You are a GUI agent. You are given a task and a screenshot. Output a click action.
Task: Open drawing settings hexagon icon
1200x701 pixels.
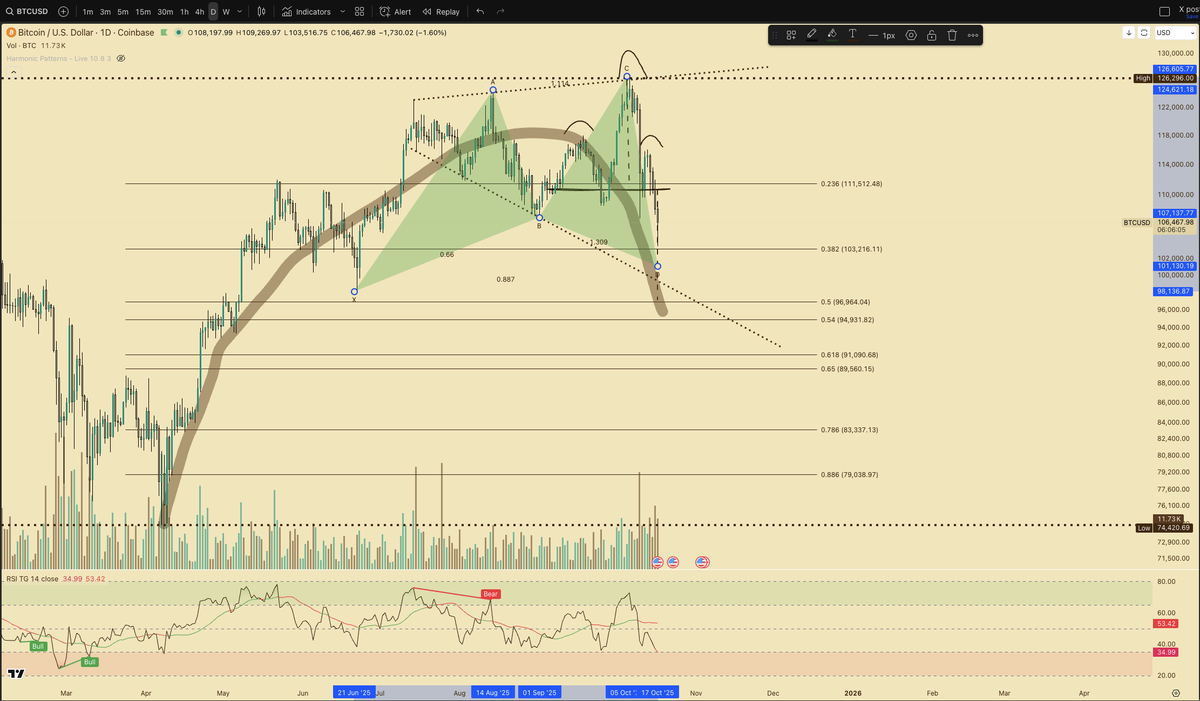pyautogui.click(x=911, y=35)
